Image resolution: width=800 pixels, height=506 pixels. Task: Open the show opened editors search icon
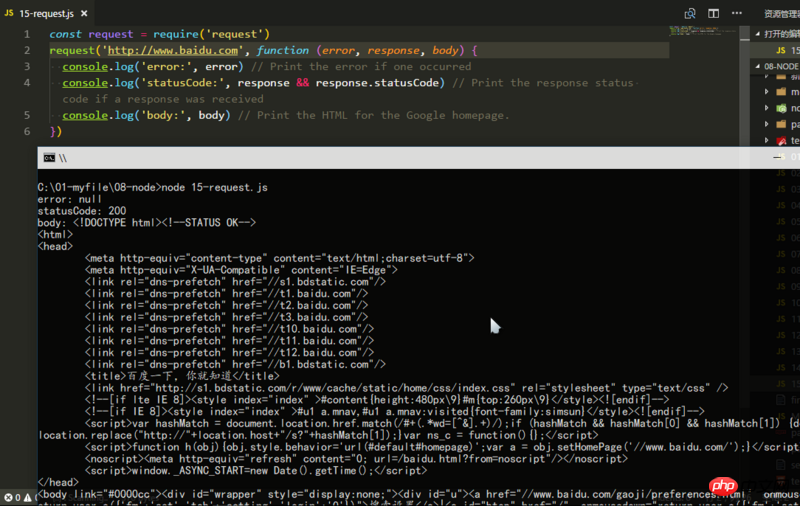tap(690, 13)
